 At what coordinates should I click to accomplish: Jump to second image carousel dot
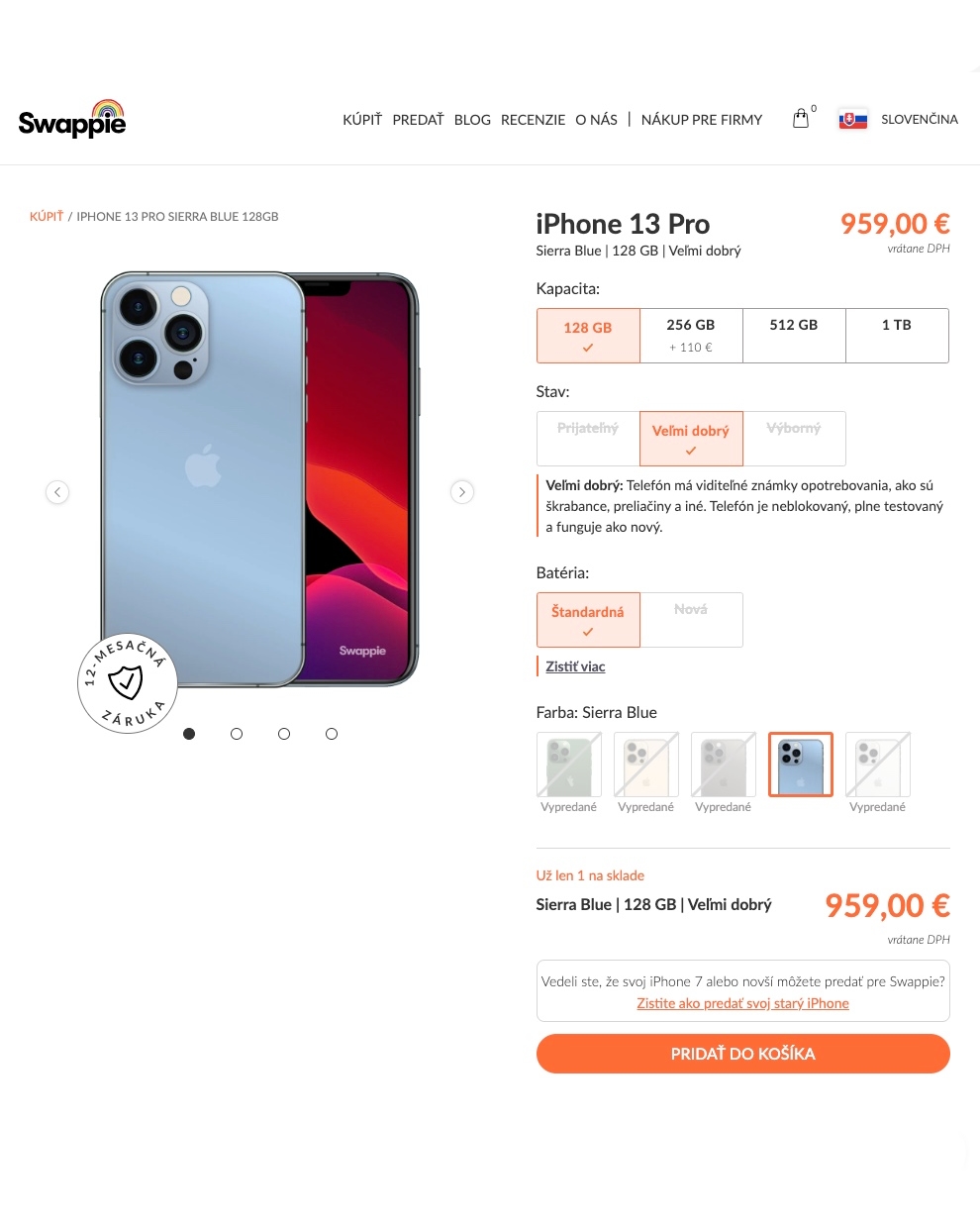tap(237, 734)
